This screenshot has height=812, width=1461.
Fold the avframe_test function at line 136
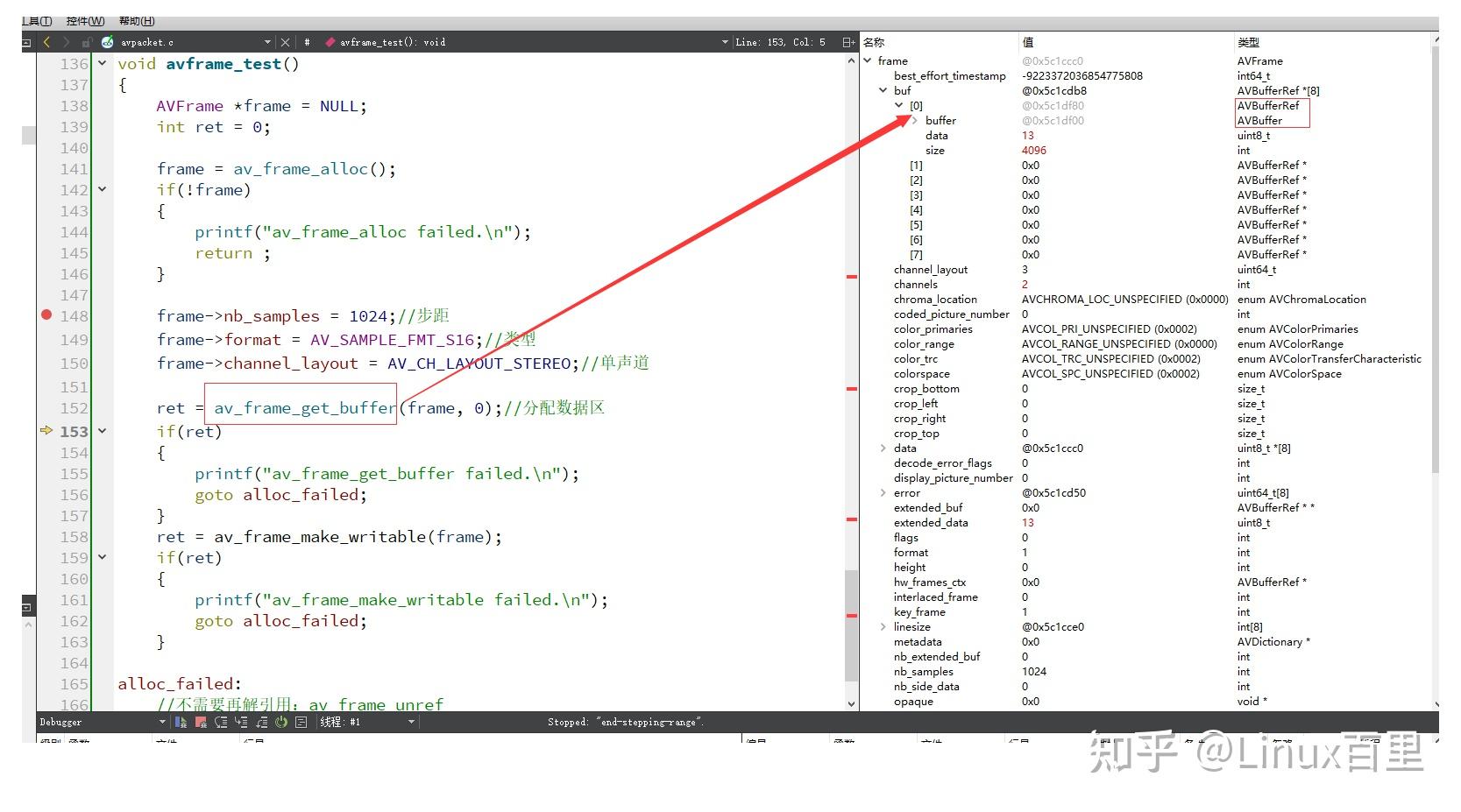[103, 63]
